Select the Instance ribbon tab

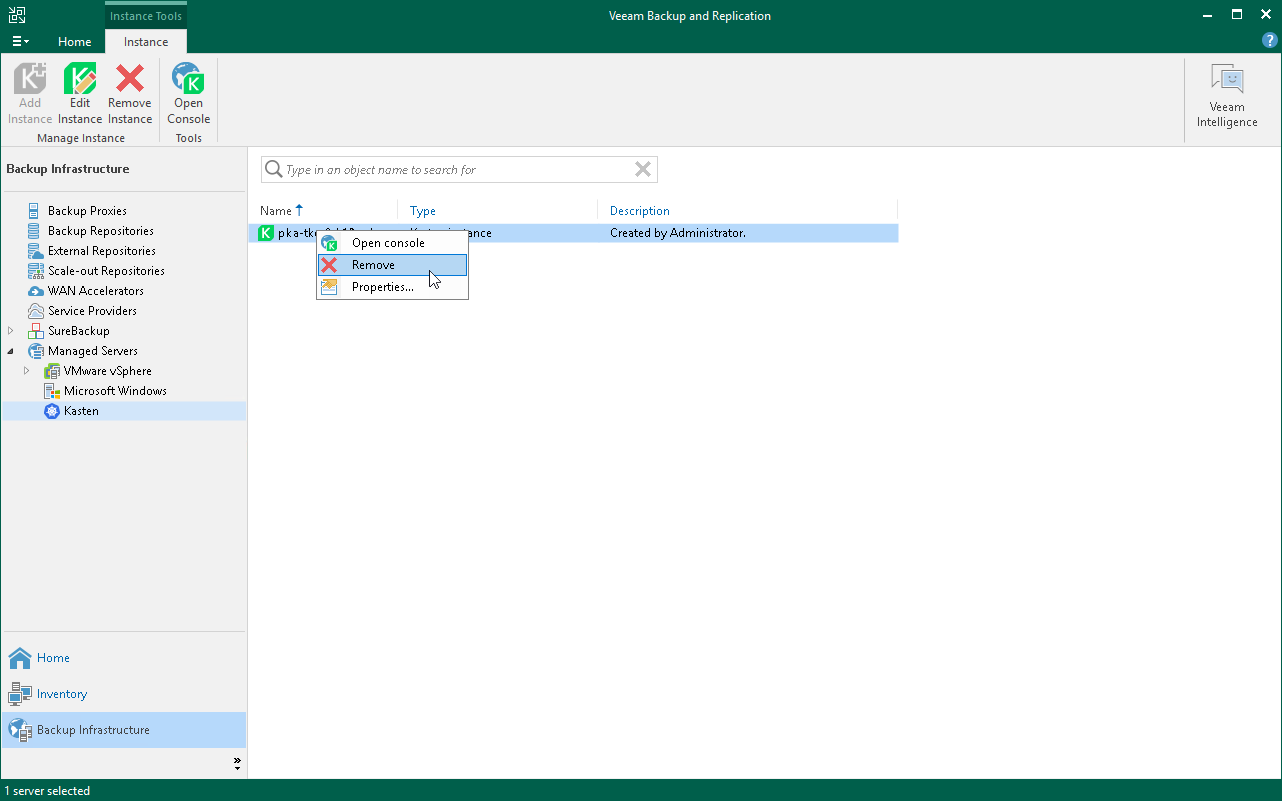coord(146,42)
